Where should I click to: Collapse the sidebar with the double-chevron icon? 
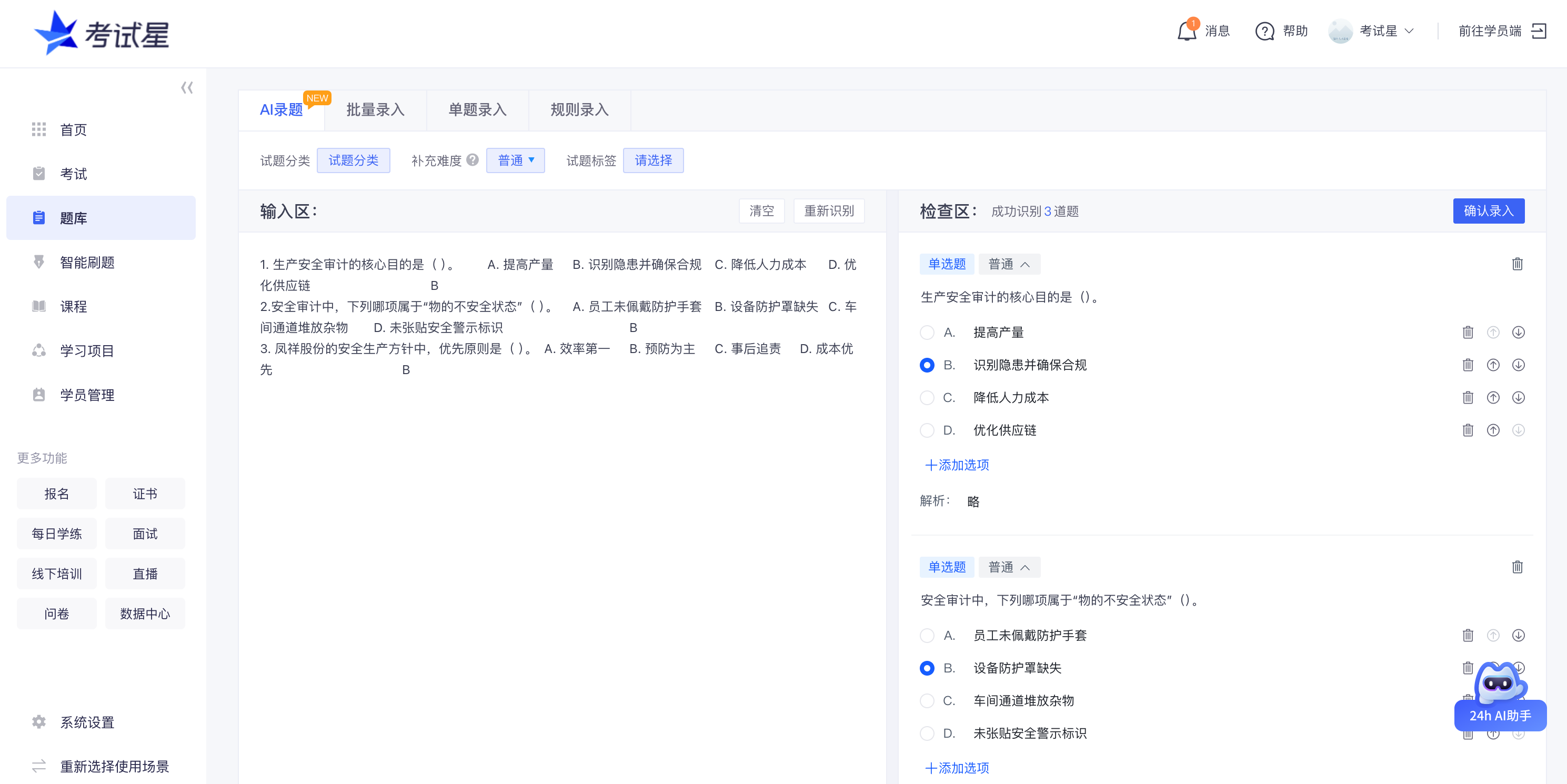coord(187,87)
